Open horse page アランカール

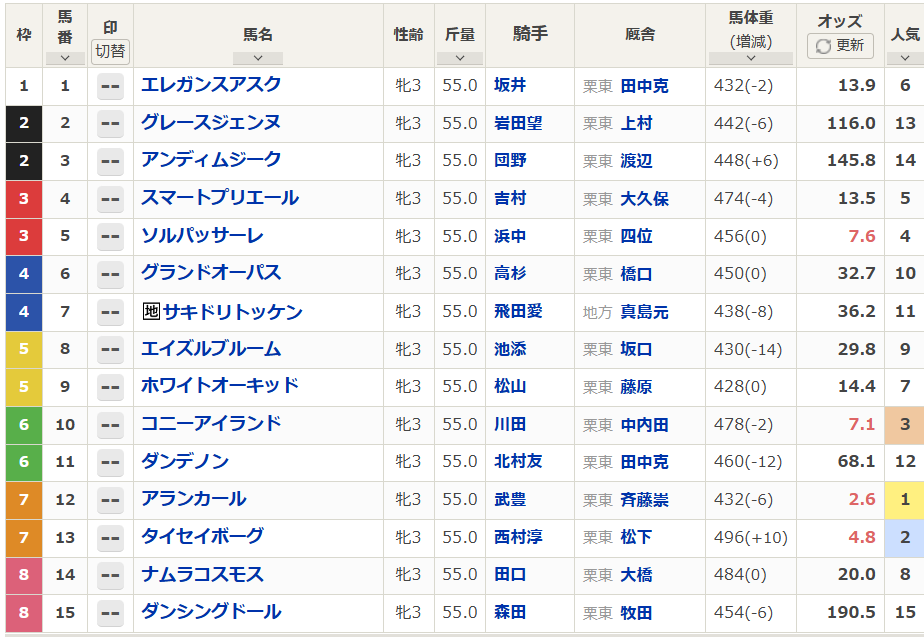tap(193, 499)
